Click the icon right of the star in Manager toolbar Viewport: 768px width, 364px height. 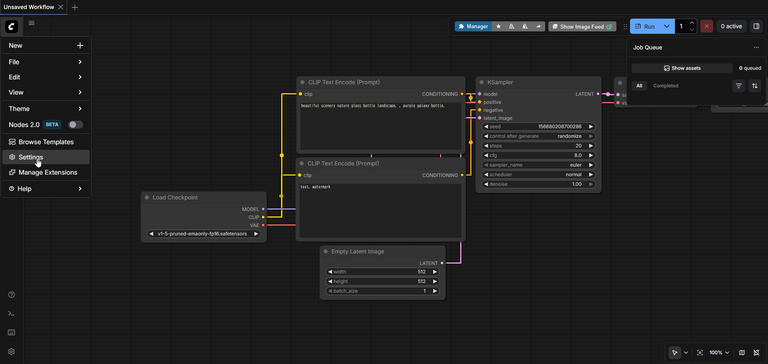click(x=512, y=26)
